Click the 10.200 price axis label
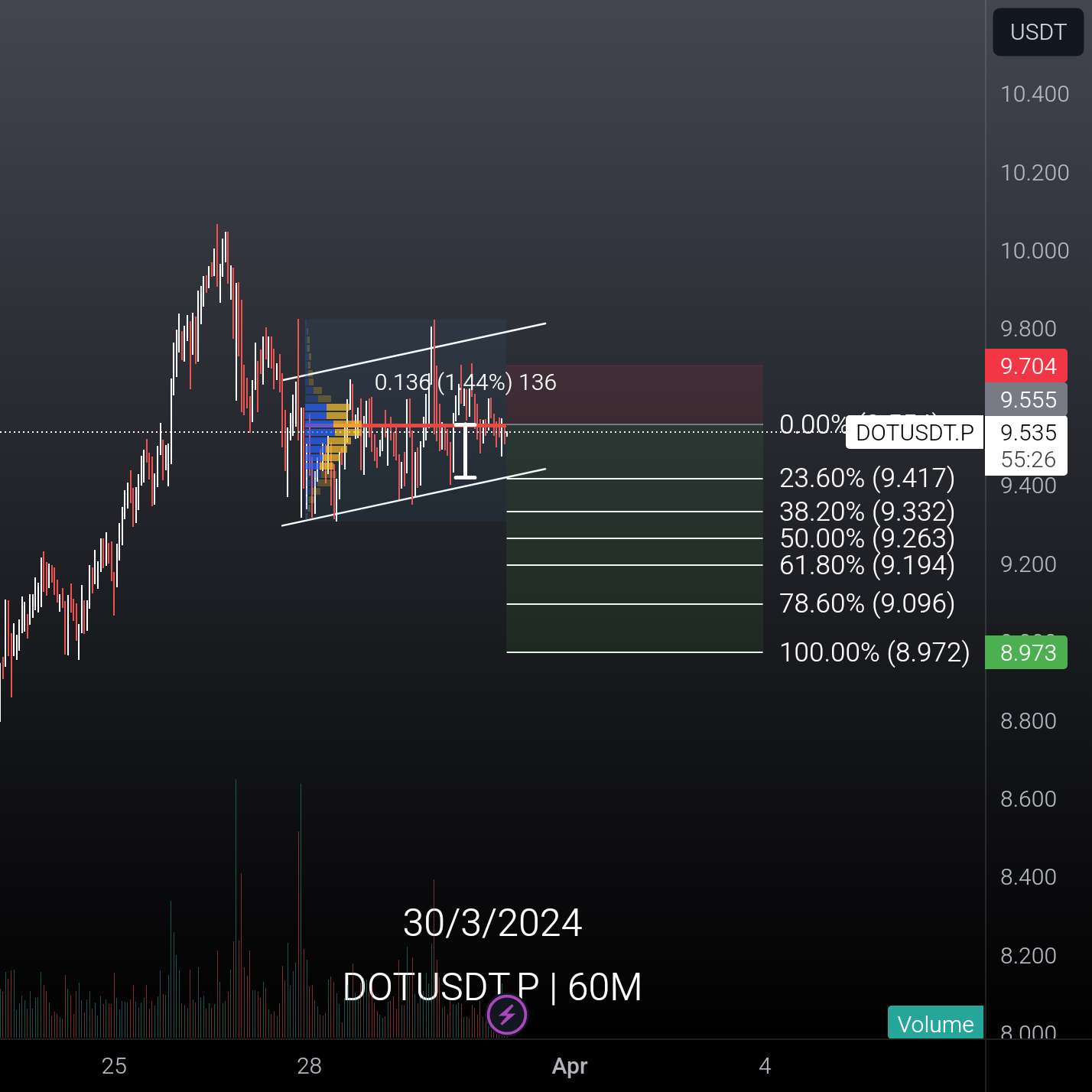1092x1092 pixels. coord(1035,173)
